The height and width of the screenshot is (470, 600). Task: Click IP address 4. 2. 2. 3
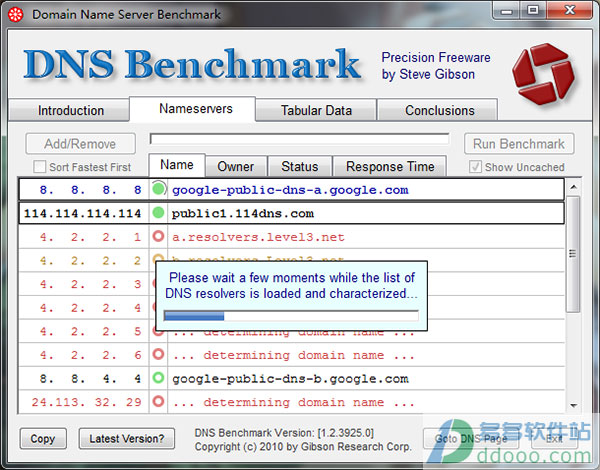(90, 284)
